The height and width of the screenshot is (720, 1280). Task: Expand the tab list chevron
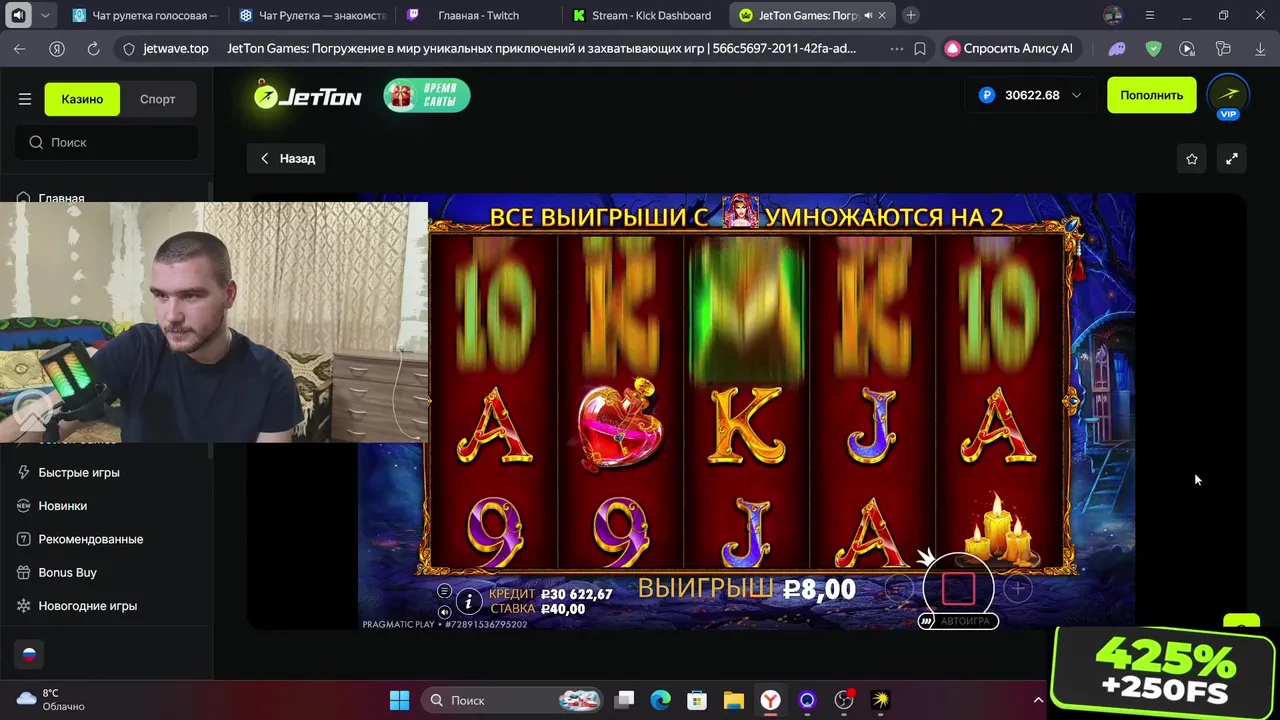click(x=45, y=15)
